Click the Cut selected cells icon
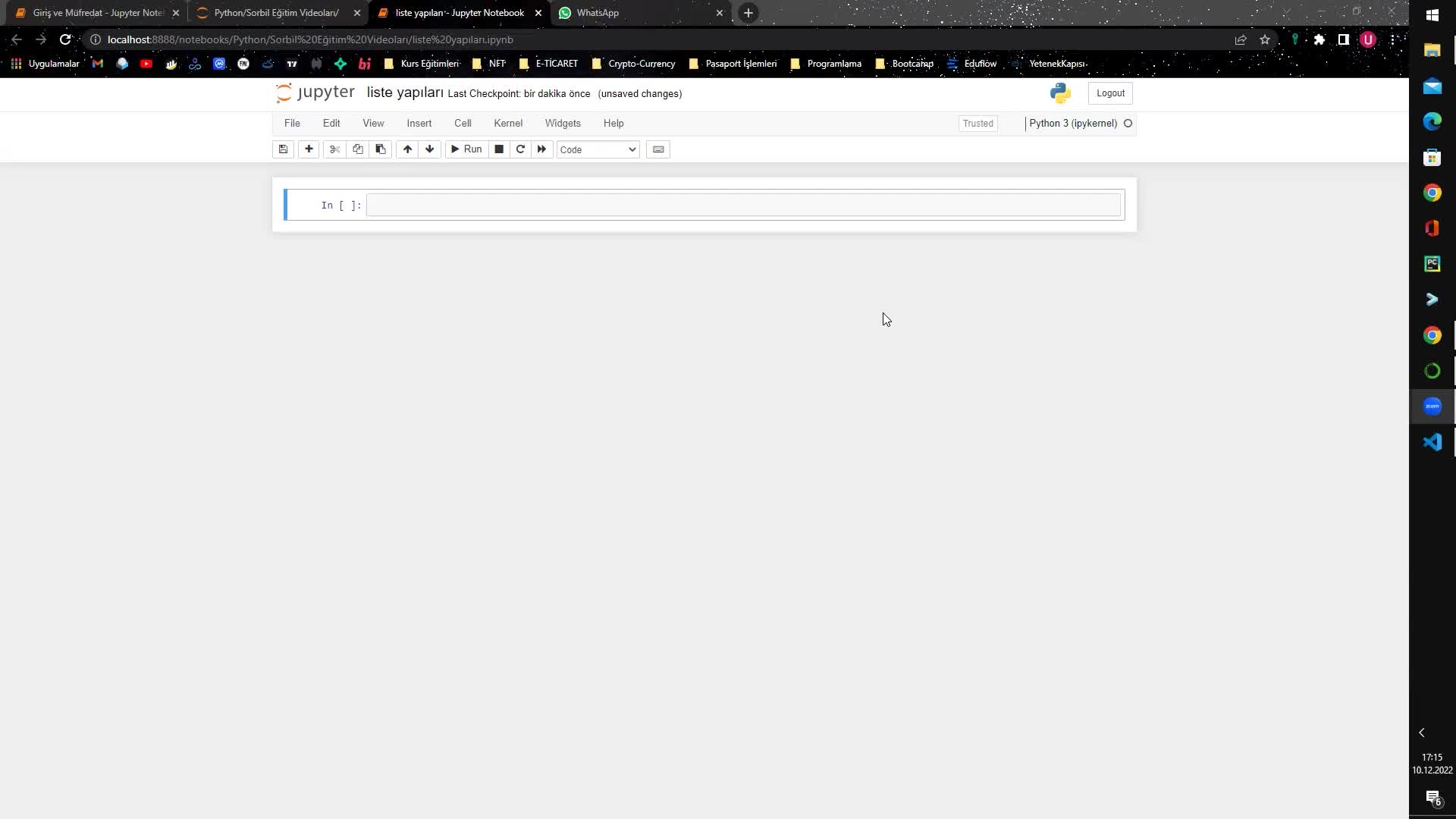The height and width of the screenshot is (819, 1456). point(333,148)
